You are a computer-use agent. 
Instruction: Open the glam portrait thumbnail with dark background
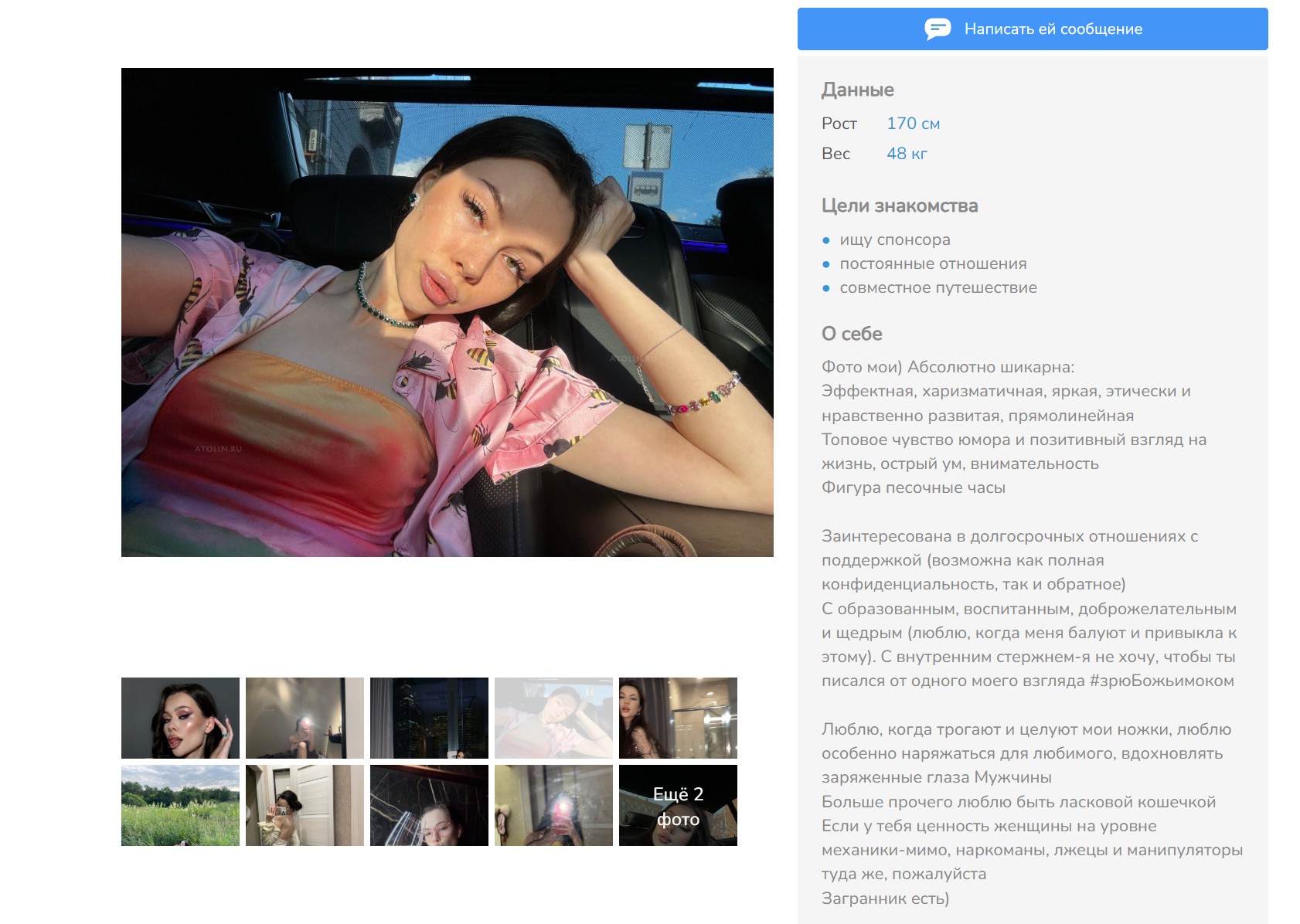point(180,718)
